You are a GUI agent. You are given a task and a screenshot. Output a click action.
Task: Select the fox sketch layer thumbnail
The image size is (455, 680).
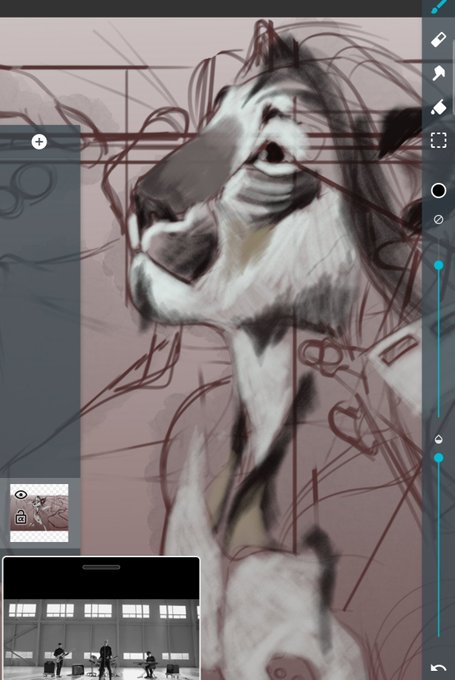(39, 513)
